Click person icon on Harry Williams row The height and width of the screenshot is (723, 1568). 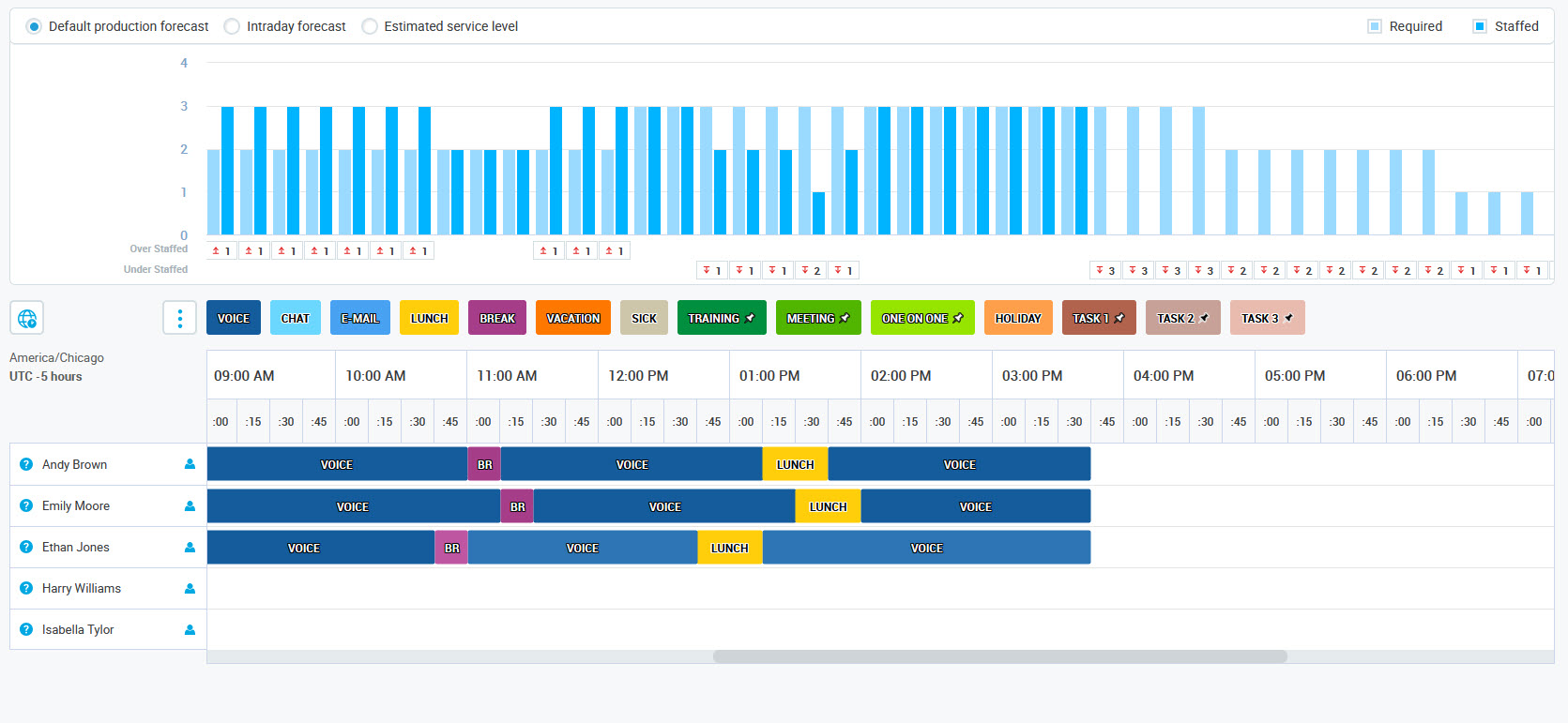(190, 589)
